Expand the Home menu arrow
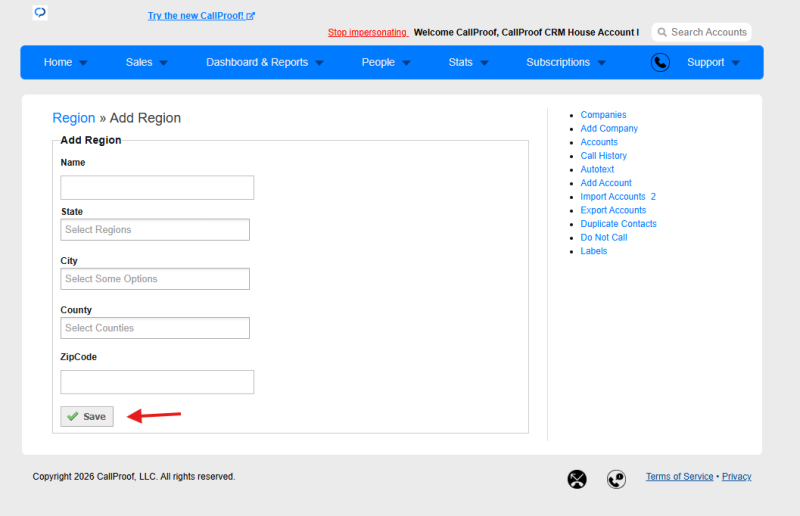Screen dimensions: 800x516 click(x=84, y=63)
